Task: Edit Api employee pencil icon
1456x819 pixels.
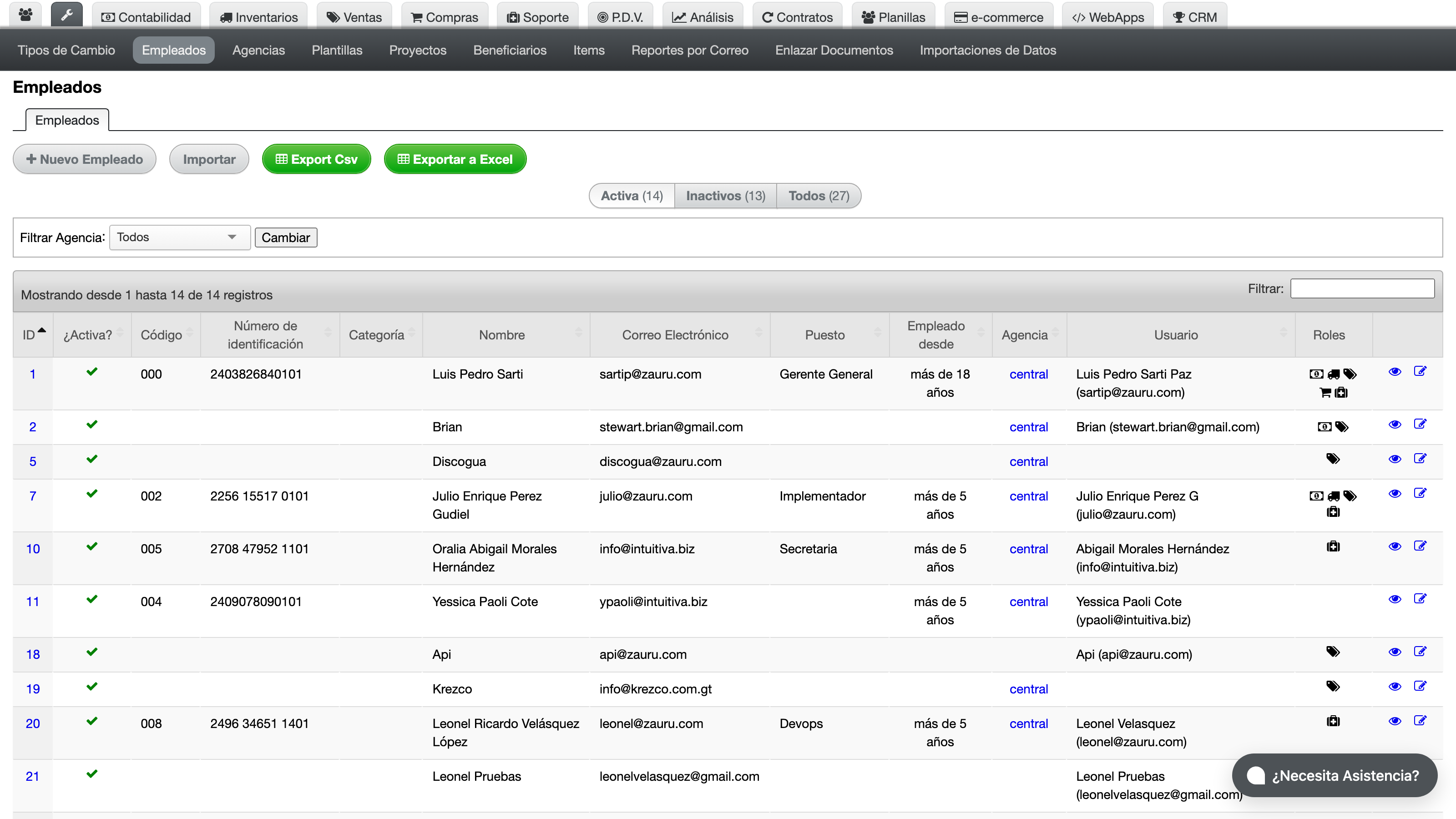Action: pos(1420,651)
